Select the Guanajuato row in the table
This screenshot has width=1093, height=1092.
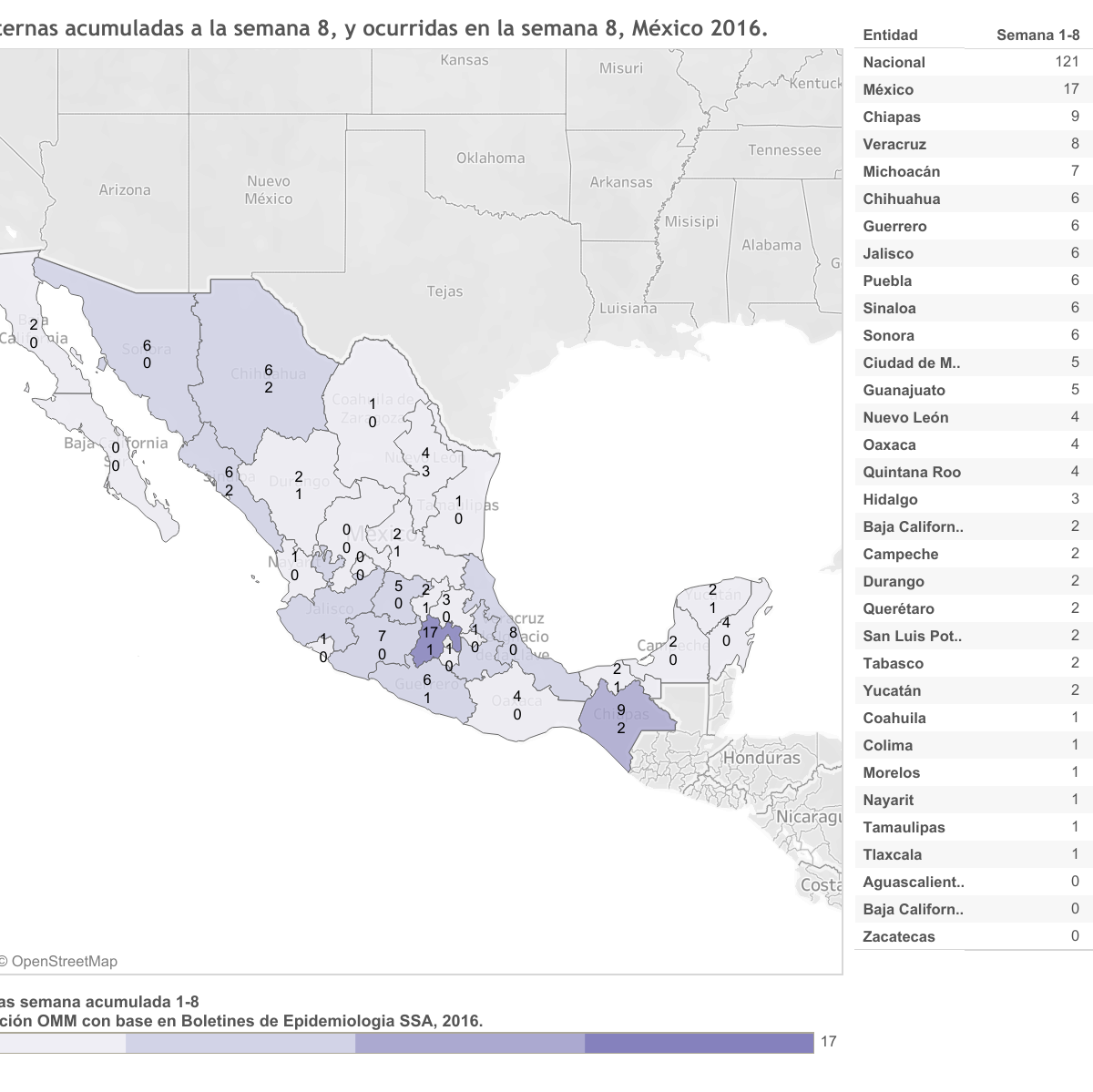(x=970, y=390)
